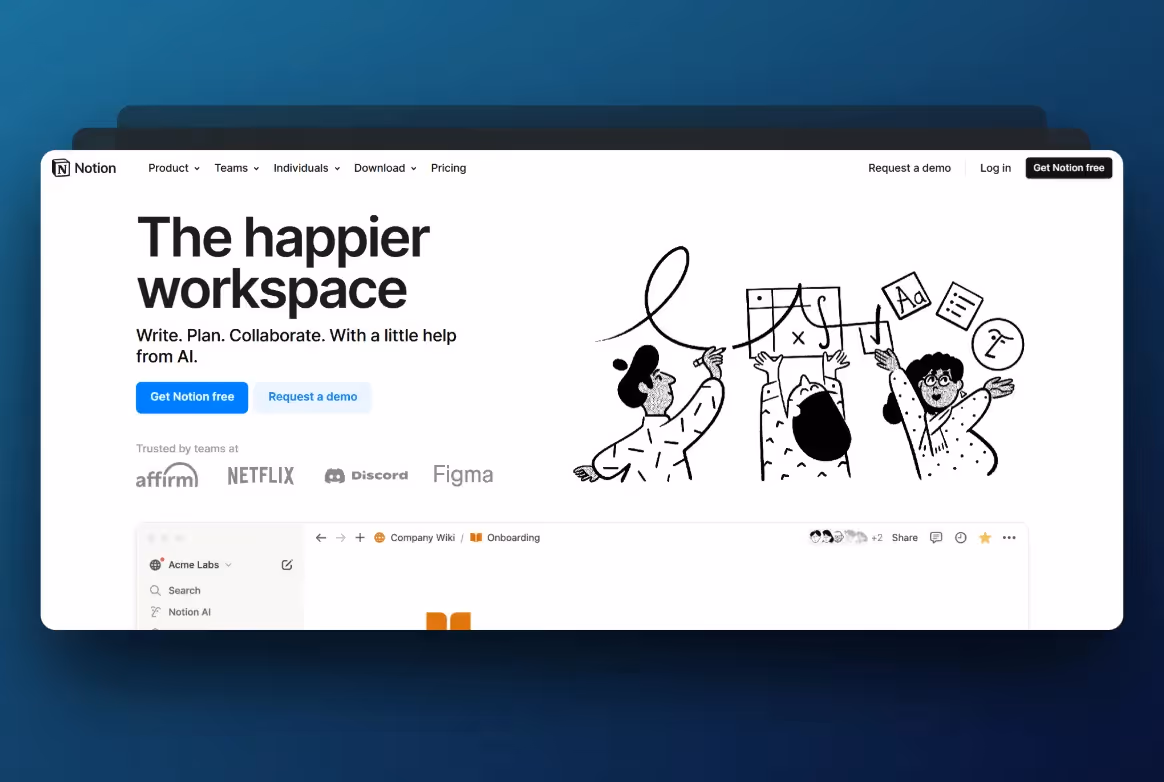
Task: Click the Netflix logo
Action: tap(261, 475)
